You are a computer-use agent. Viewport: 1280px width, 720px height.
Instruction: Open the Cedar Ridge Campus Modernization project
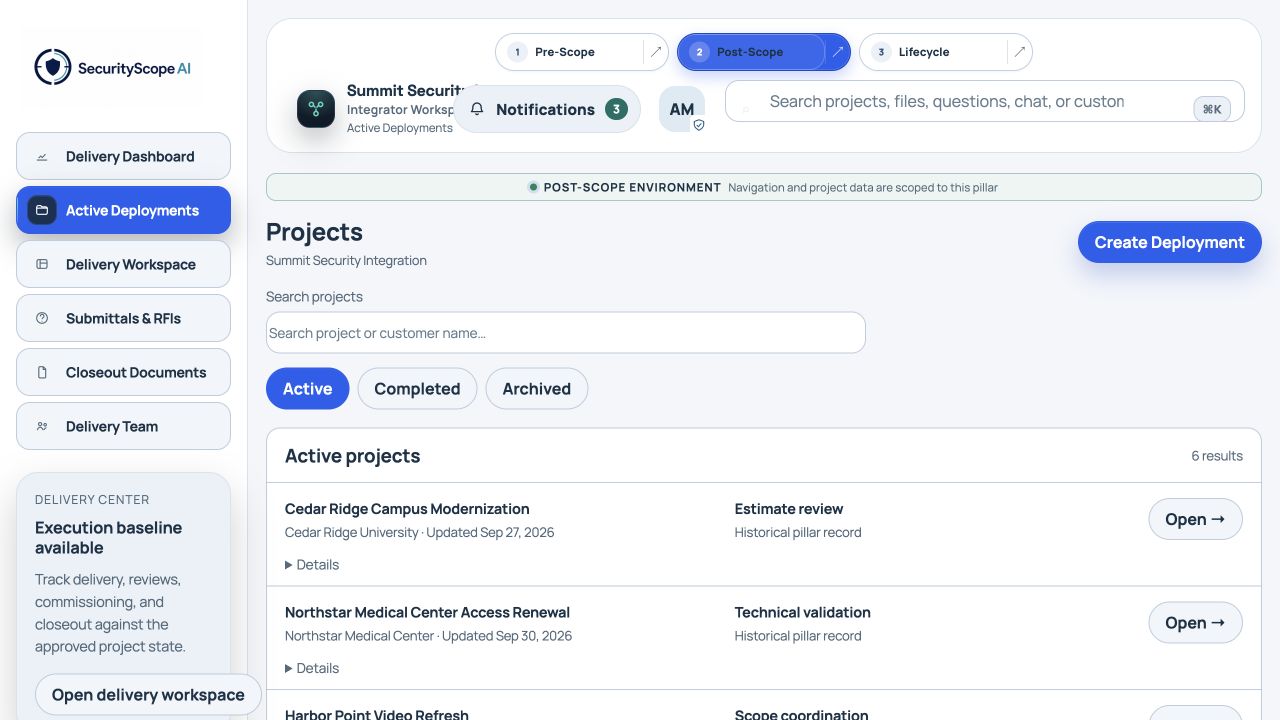point(1195,519)
